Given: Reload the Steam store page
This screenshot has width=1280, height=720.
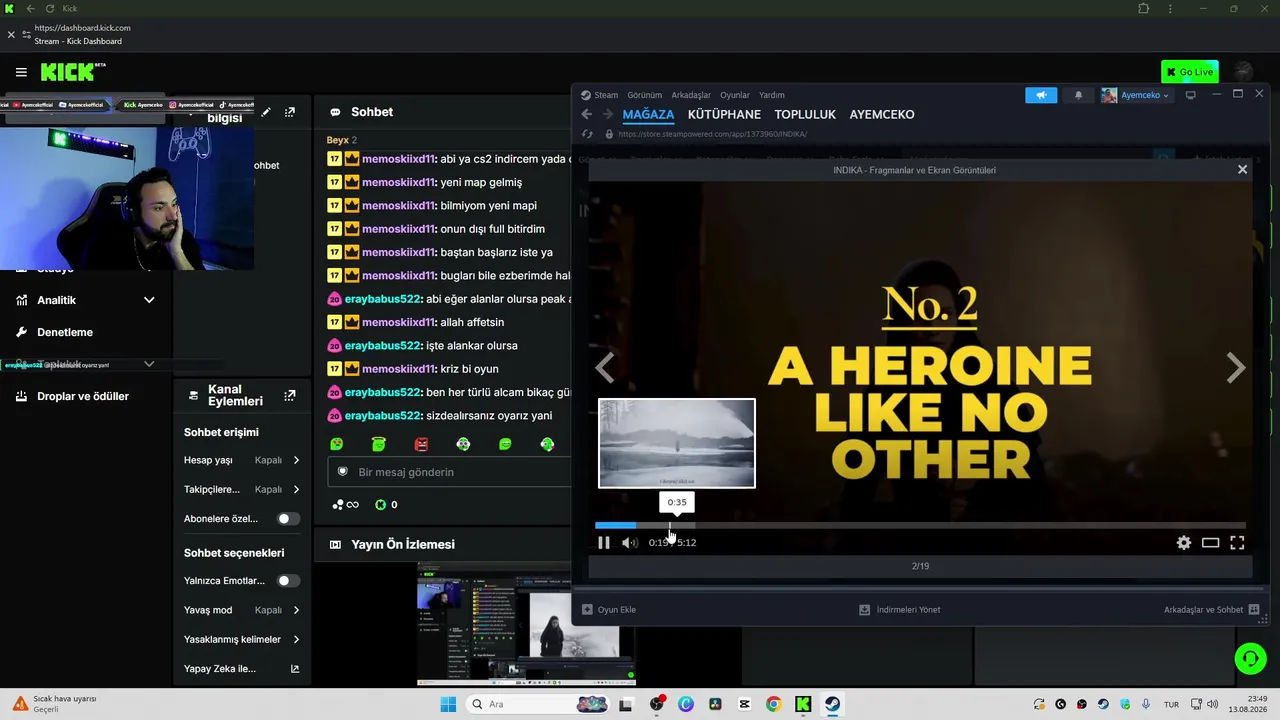Looking at the screenshot, I should [x=587, y=134].
